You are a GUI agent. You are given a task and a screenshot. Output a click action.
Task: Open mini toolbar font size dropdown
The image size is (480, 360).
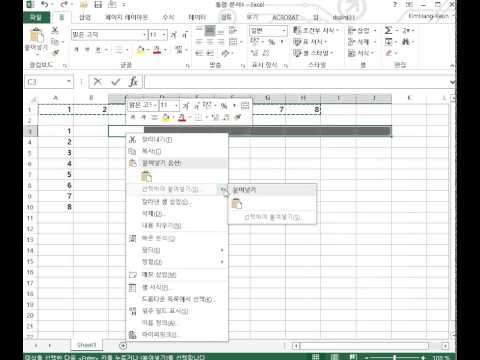(176, 106)
